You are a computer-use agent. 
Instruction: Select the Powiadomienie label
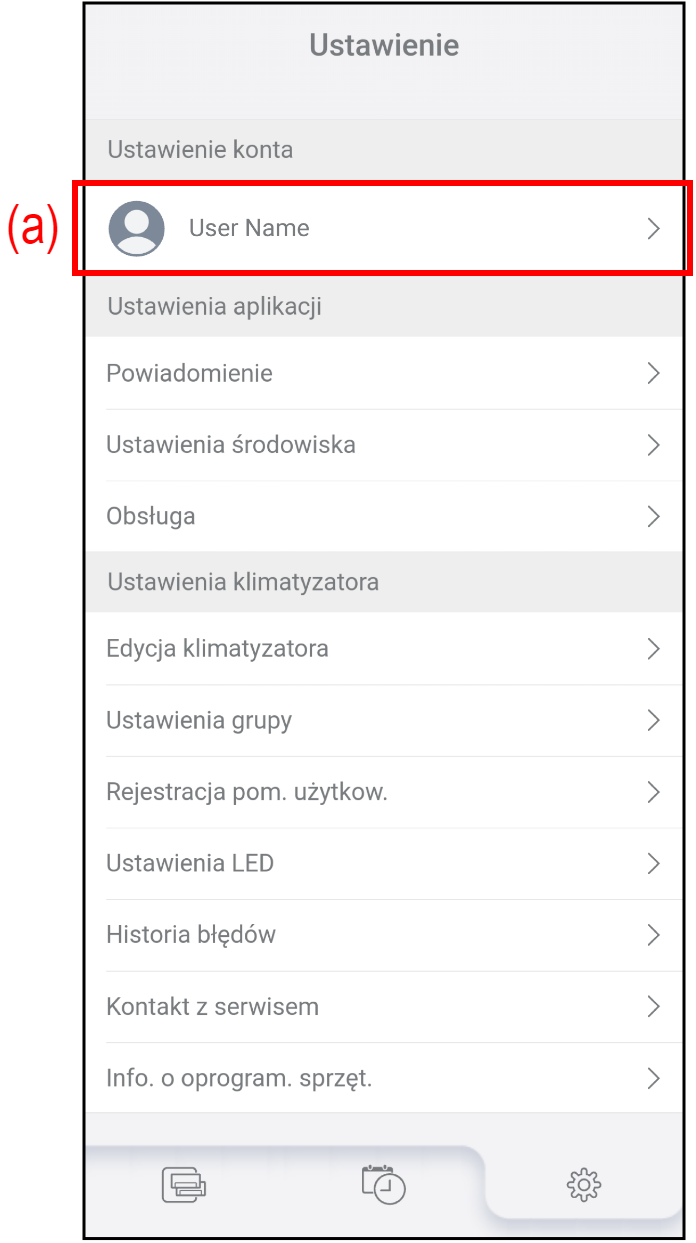click(189, 373)
